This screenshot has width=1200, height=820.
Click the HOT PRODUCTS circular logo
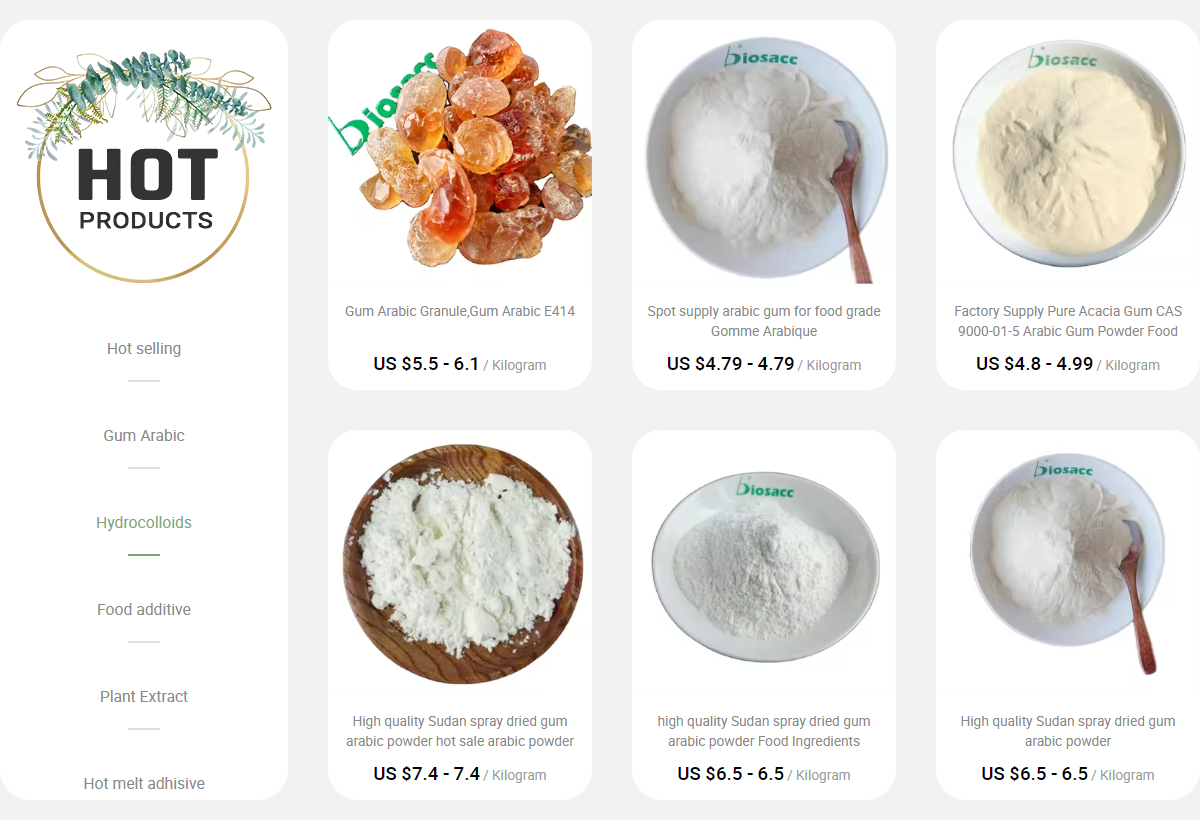144,165
